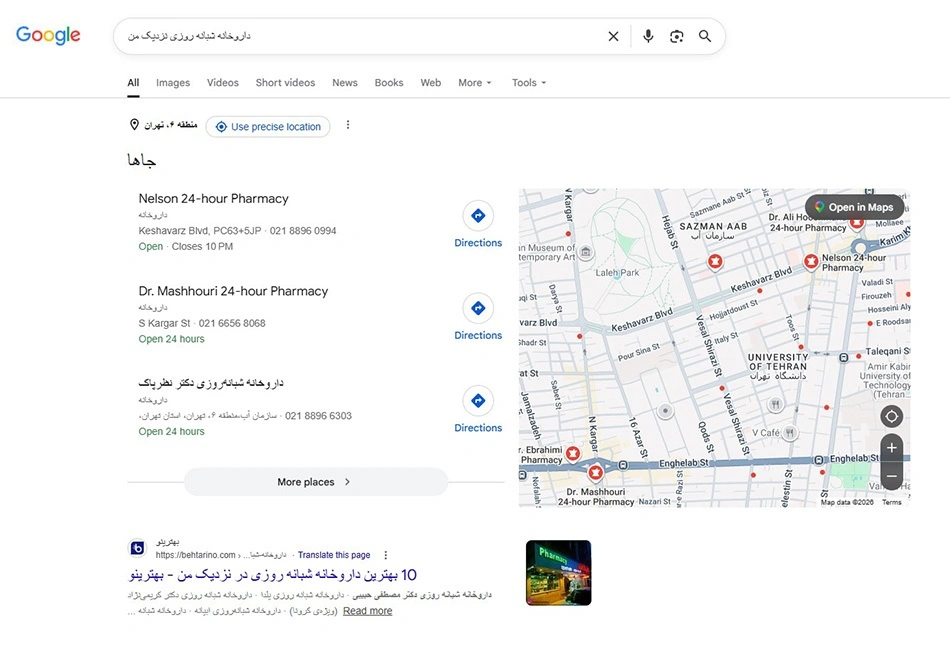Image resolution: width=950 pixels, height=650 pixels.
Task: Click the V Café restaurant icon on map
Action: click(789, 433)
